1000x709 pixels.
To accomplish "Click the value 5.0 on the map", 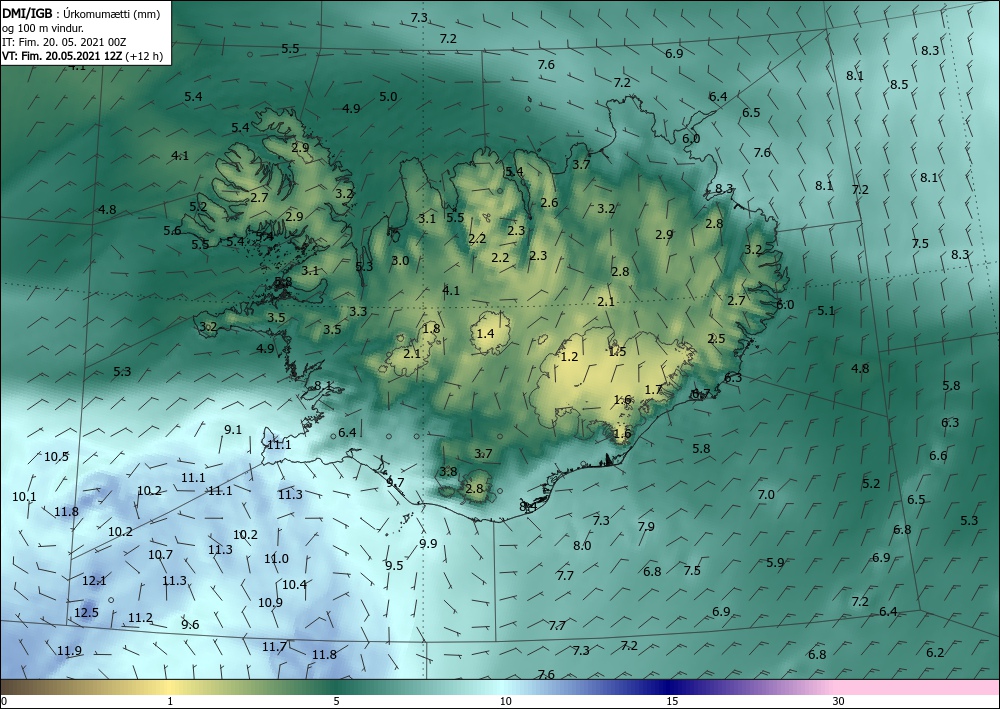I will (x=388, y=97).
